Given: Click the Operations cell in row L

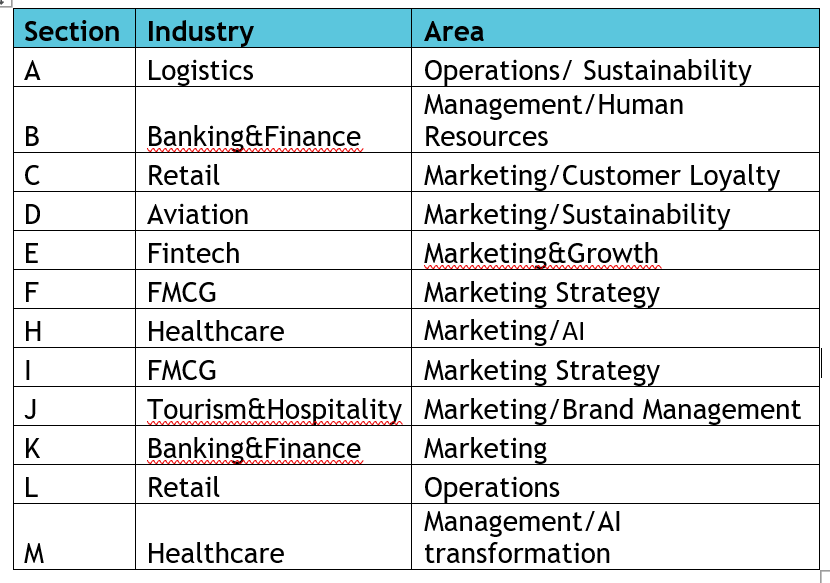Looking at the screenshot, I should (x=615, y=484).
